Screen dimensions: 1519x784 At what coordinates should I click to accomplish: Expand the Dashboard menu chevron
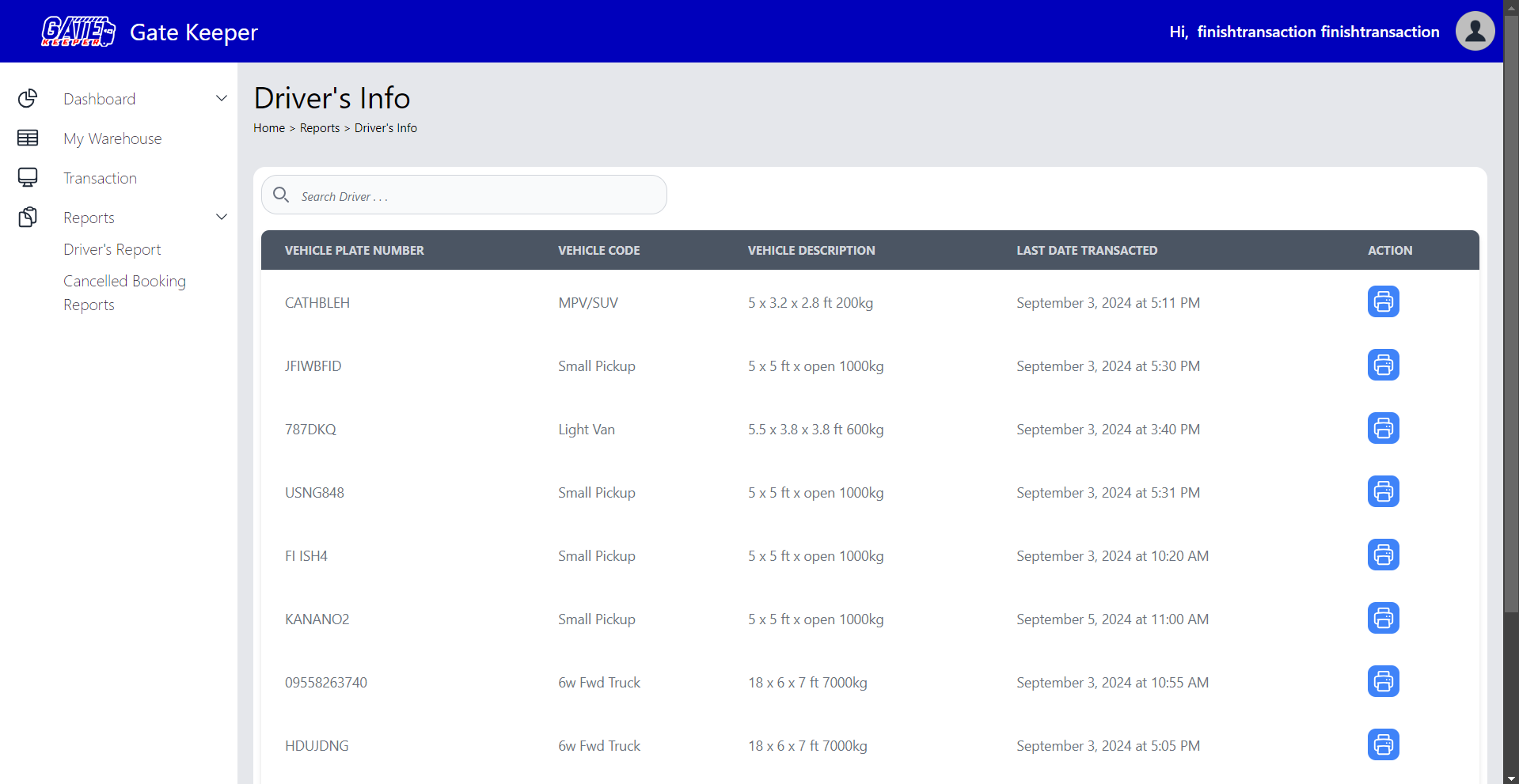222,99
